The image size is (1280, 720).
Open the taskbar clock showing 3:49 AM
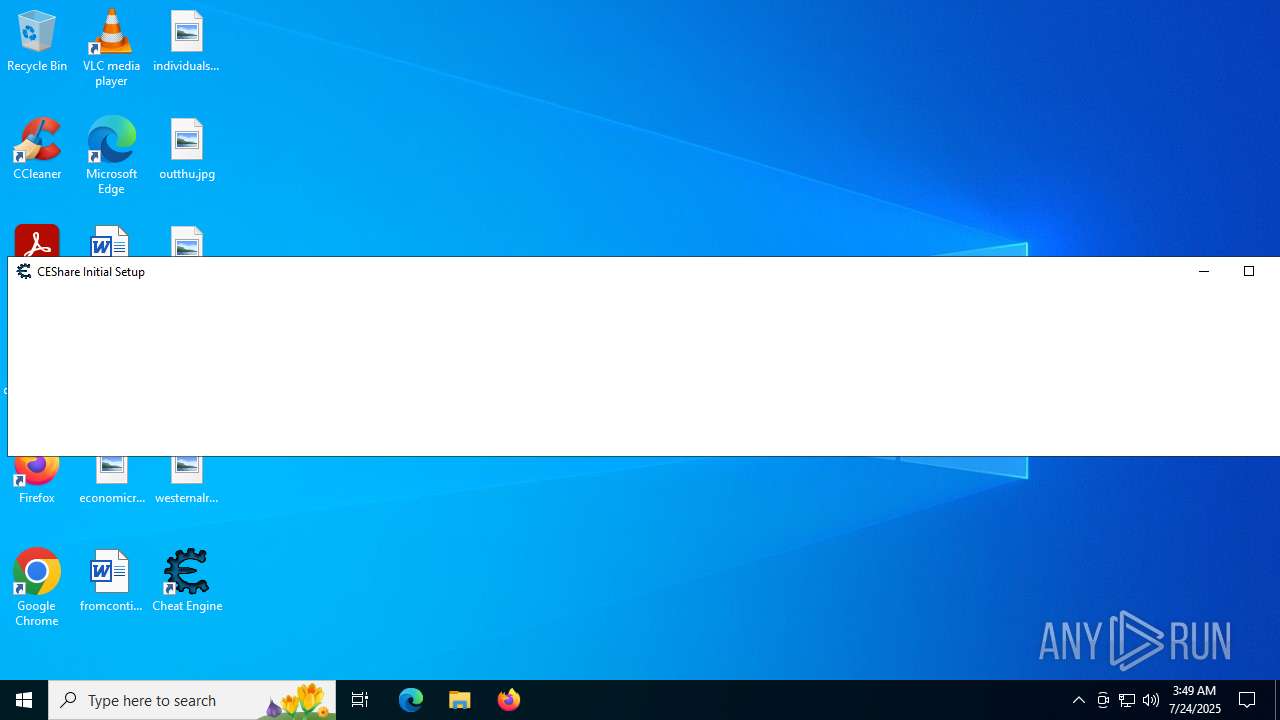click(x=1195, y=700)
